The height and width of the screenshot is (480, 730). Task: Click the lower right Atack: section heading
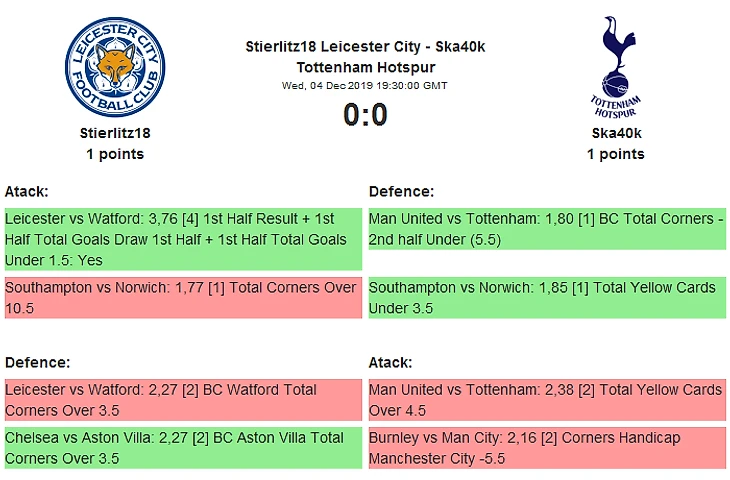[390, 362]
